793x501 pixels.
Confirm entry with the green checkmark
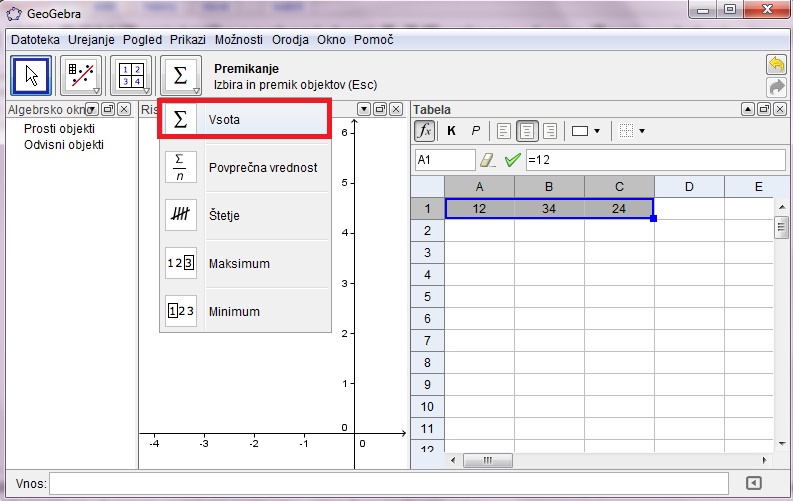(x=513, y=160)
